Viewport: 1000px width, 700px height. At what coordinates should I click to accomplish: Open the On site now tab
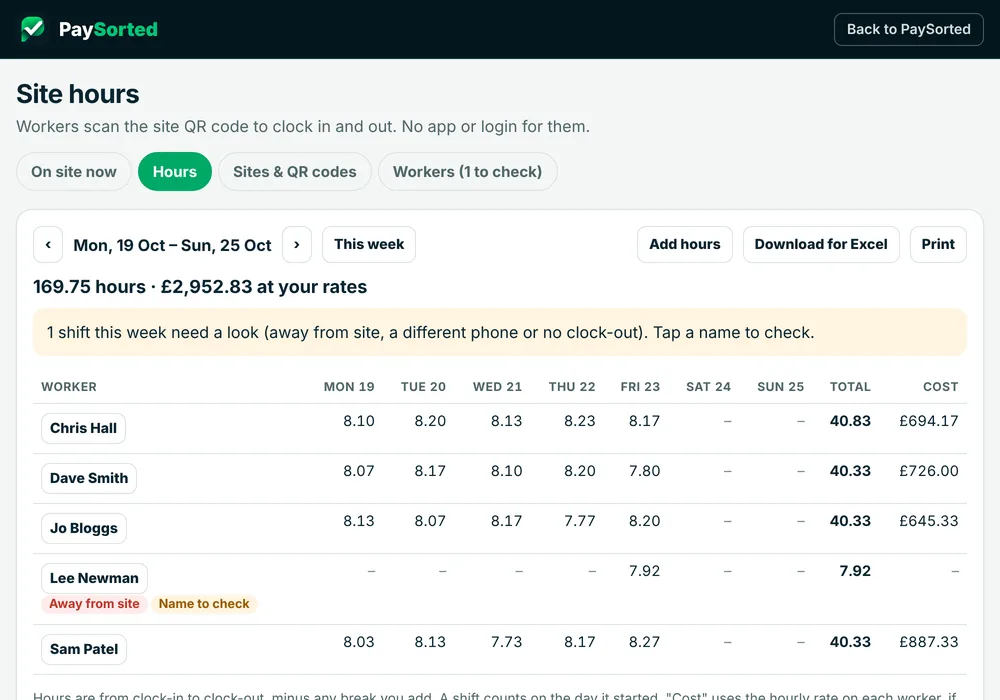[x=74, y=171]
